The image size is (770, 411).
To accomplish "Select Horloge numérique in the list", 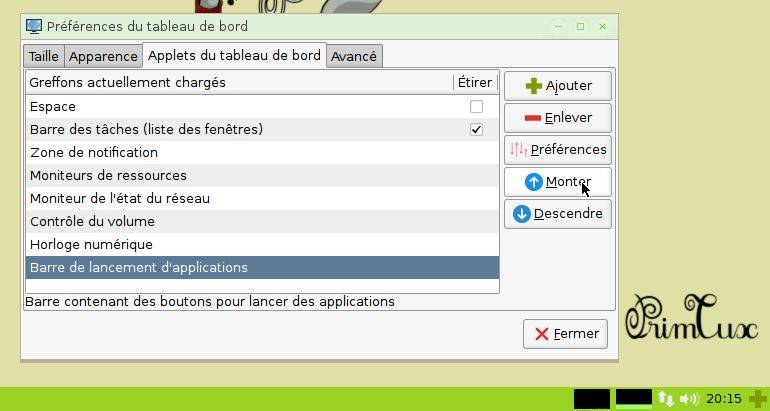I will (262, 245).
